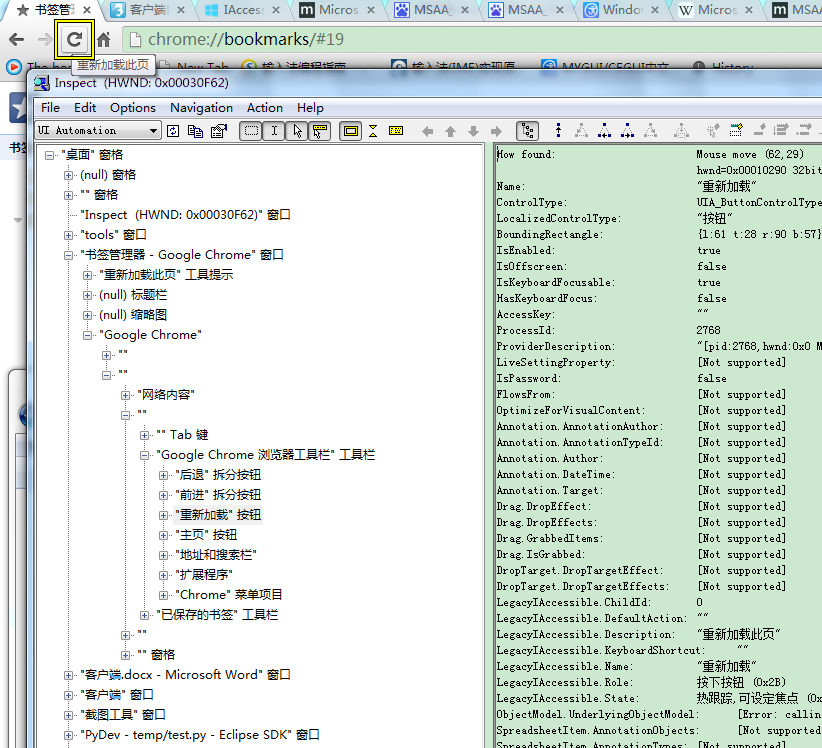Viewport: 822px width, 748px height.
Task: Click the gray left navigation arrow in Inspect
Action: point(428,132)
